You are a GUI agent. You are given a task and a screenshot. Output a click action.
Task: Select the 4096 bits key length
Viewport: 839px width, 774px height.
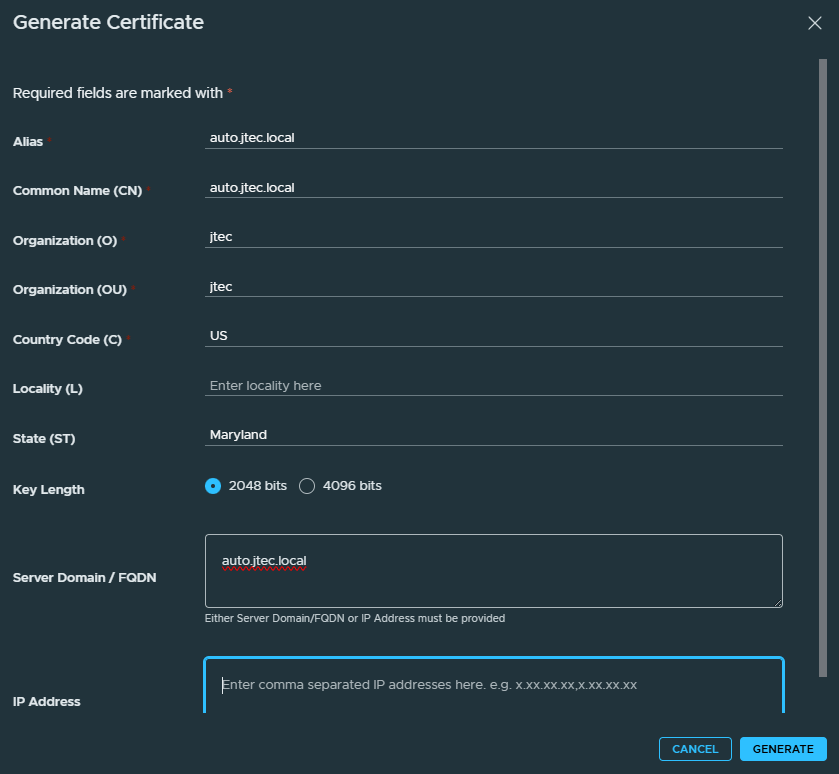pyautogui.click(x=307, y=486)
